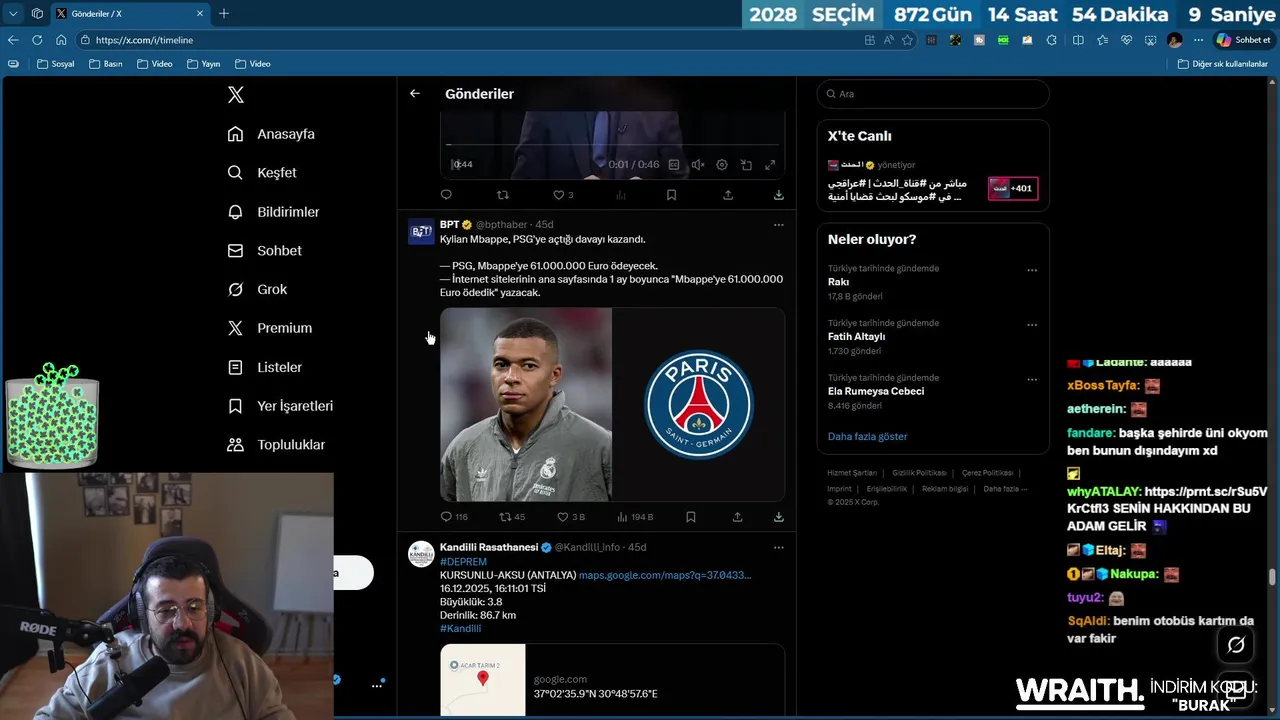This screenshot has height=720, width=1280.
Task: Expand Daha fazla footer menu
Action: 1004,489
